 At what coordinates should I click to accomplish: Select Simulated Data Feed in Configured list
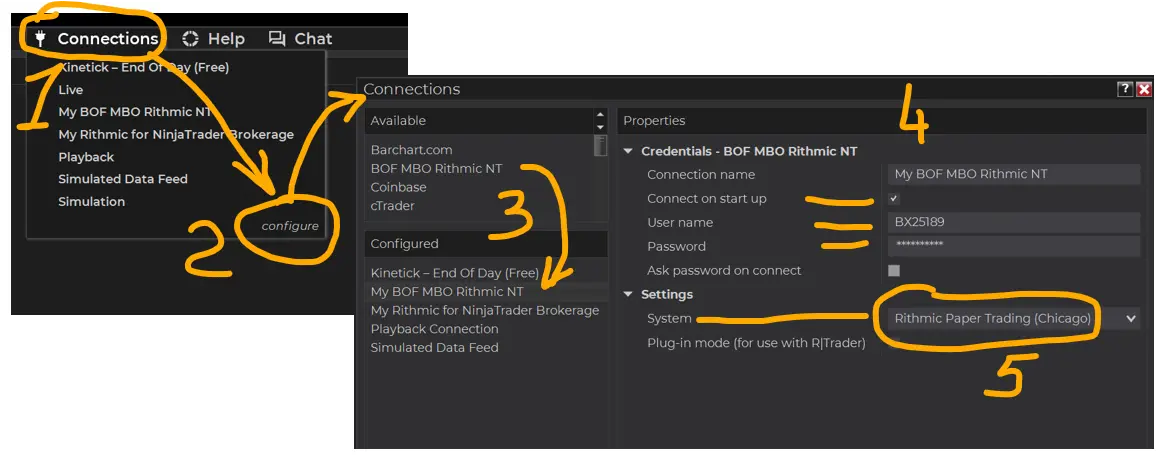pyautogui.click(x=435, y=347)
